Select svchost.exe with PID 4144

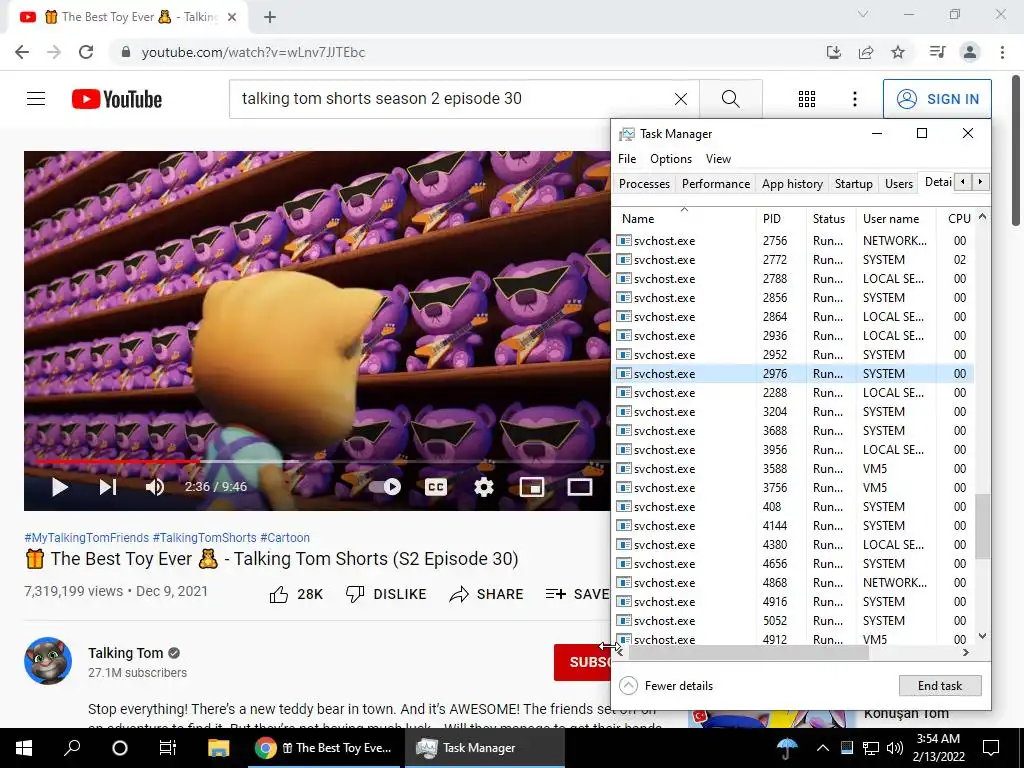(x=793, y=526)
